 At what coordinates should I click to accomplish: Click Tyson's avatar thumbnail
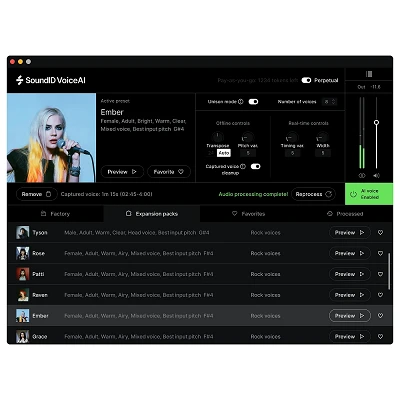point(23,233)
